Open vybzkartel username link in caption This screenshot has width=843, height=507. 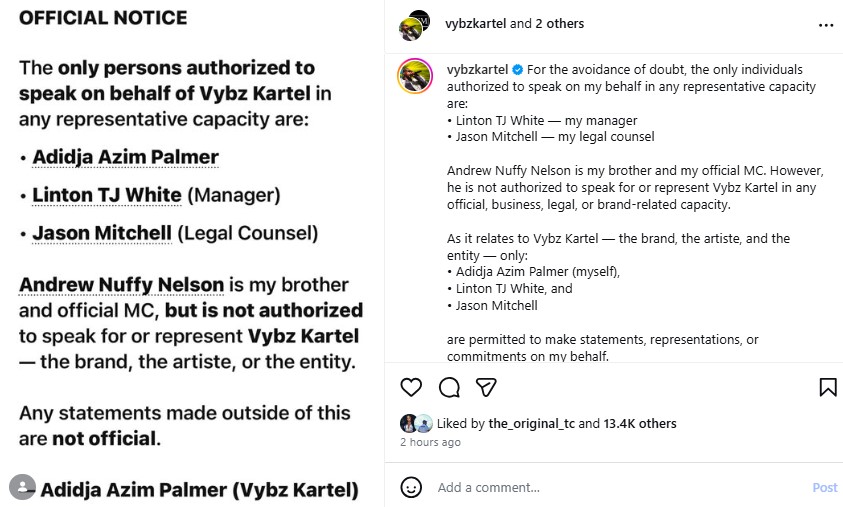(478, 70)
